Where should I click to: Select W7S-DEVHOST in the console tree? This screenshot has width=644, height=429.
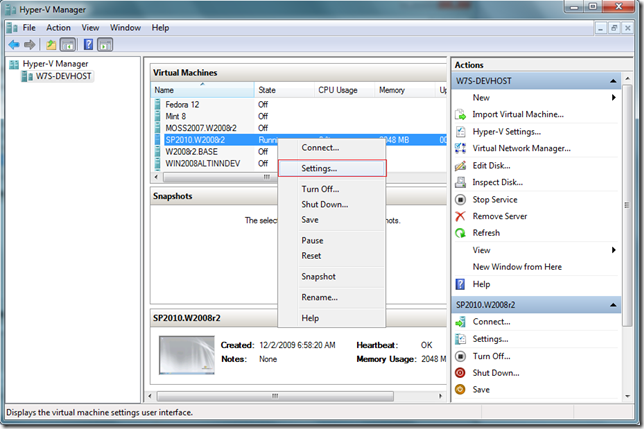coord(63,76)
